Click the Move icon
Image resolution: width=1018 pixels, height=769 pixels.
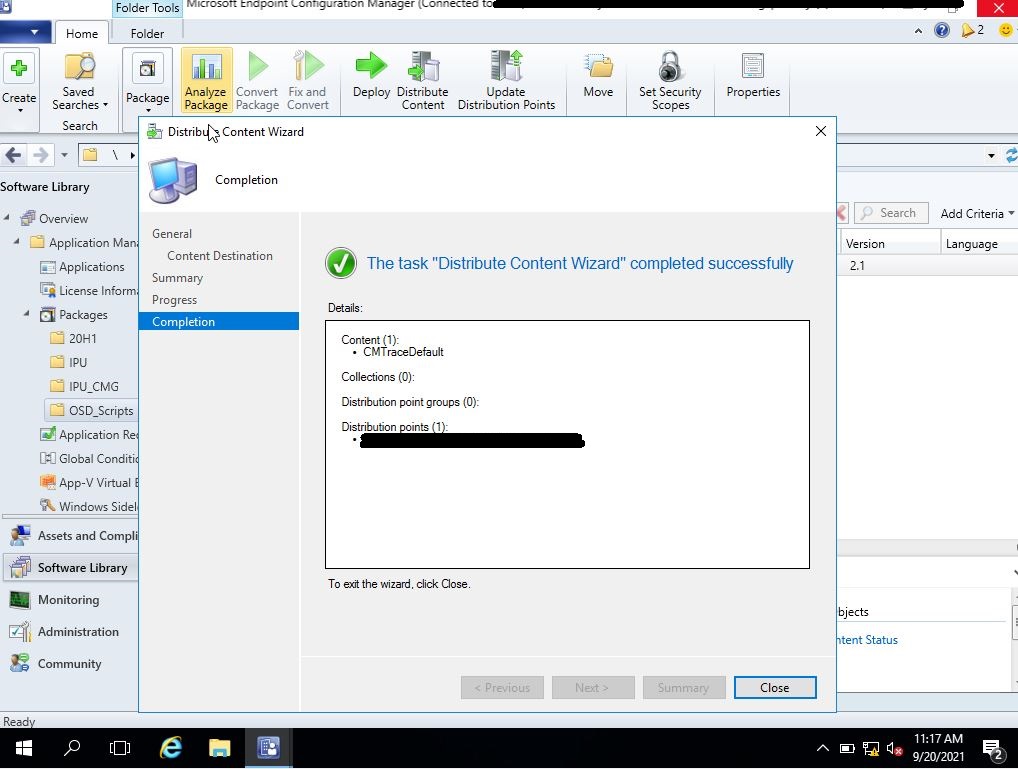pyautogui.click(x=597, y=78)
